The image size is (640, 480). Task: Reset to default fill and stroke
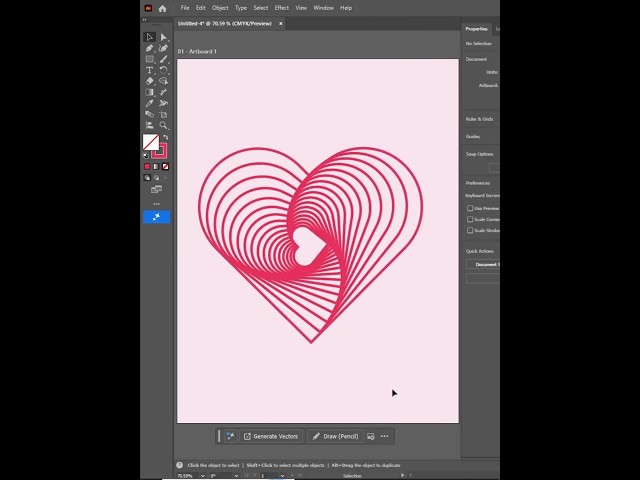(x=146, y=156)
